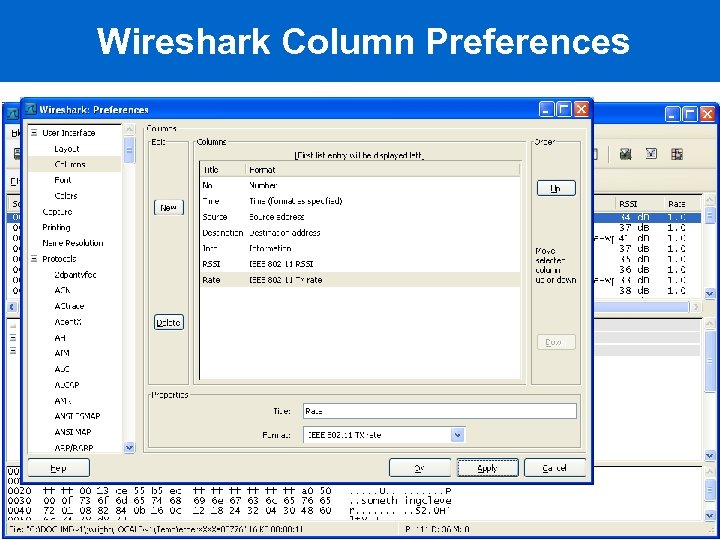Click the packet list scrollbar down arrow

710,292
